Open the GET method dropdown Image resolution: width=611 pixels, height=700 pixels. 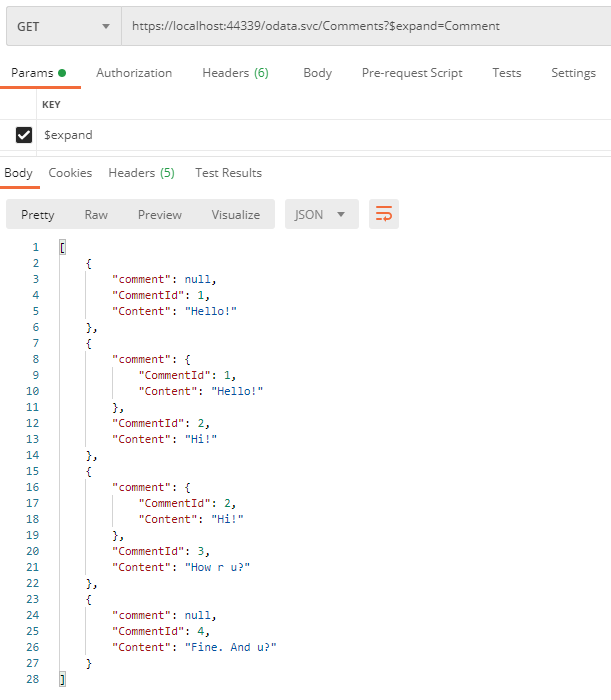coord(63,26)
